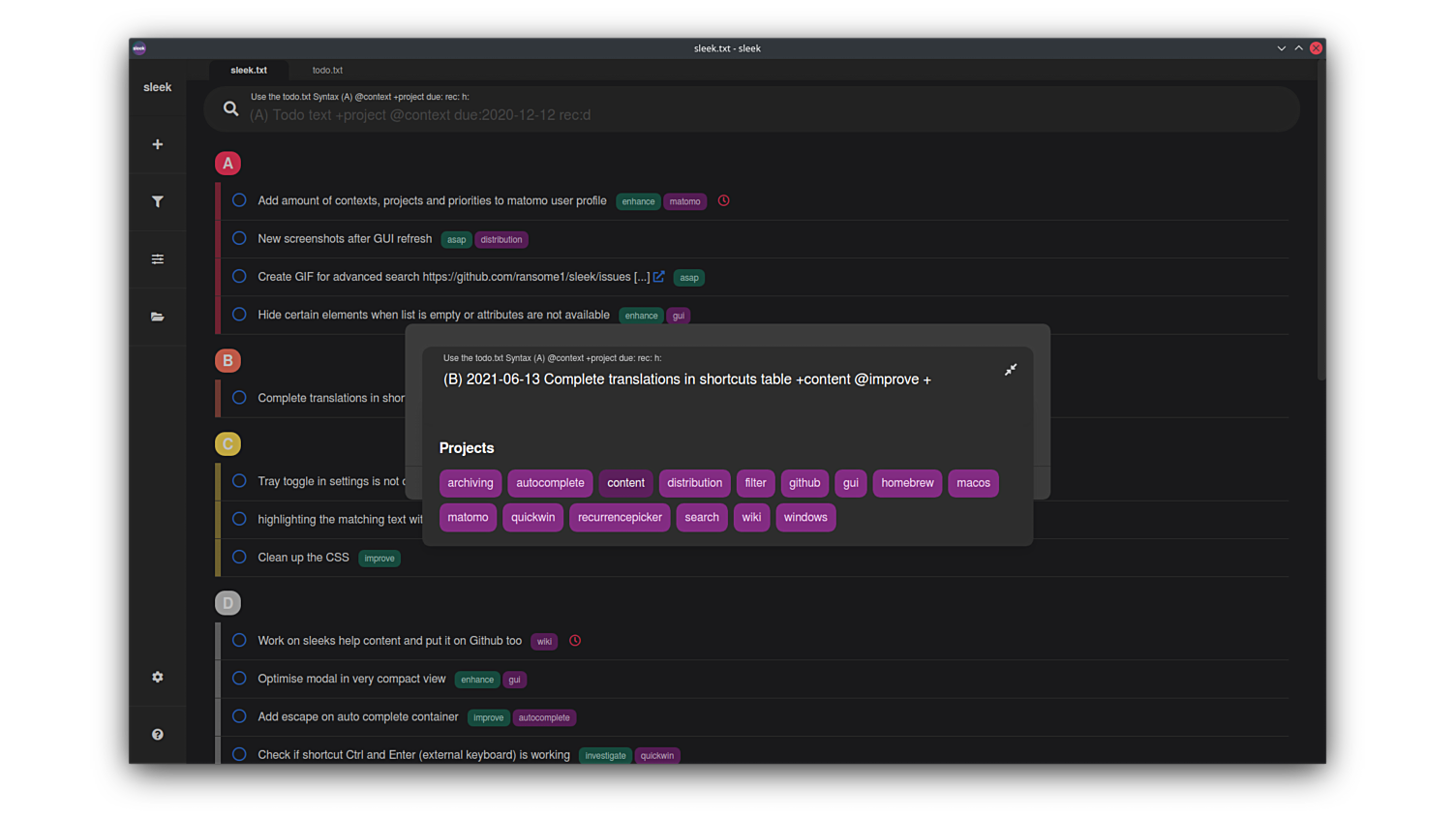Open external link icon on GIF todo
1456x819 pixels.
tap(658, 277)
